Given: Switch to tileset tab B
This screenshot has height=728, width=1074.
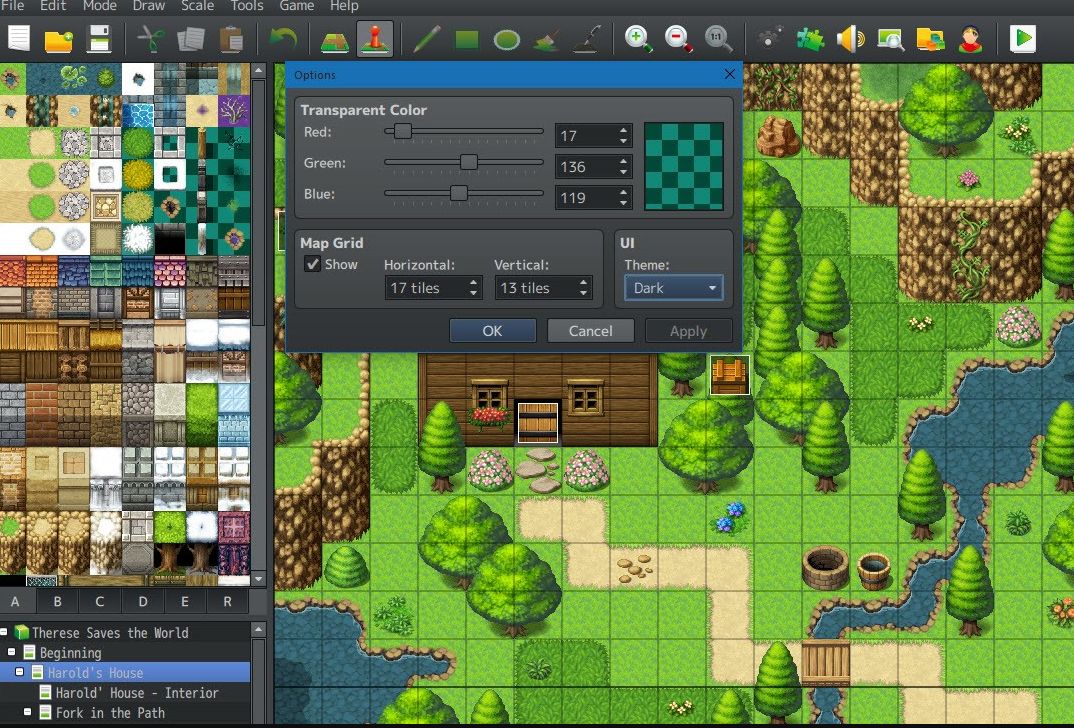Looking at the screenshot, I should 58,601.
